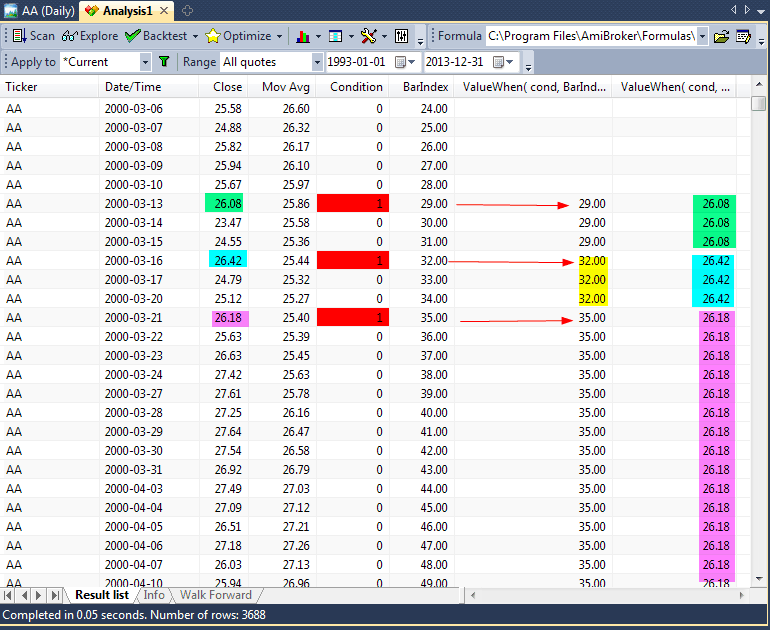Click the Scan button in toolbar
The width and height of the screenshot is (770, 630).
point(33,36)
